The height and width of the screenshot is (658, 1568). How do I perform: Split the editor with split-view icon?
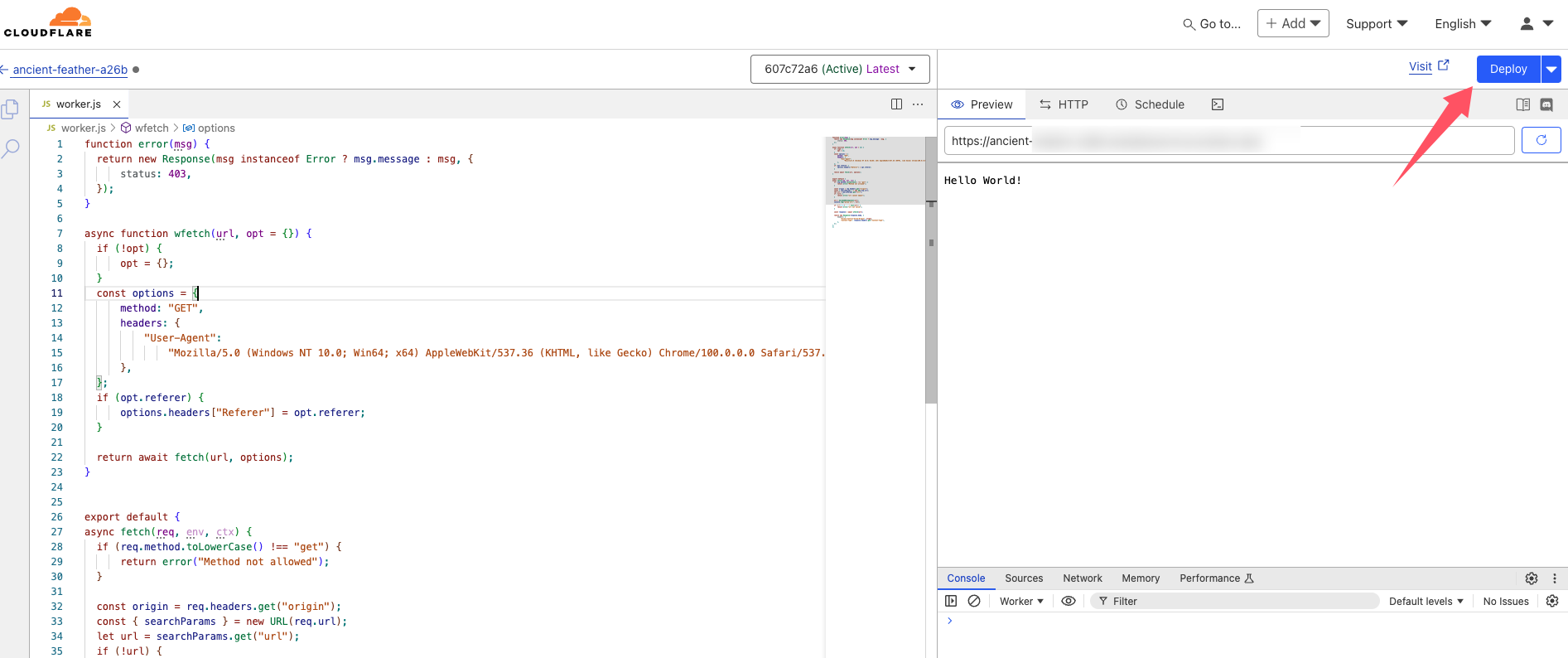tap(895, 104)
